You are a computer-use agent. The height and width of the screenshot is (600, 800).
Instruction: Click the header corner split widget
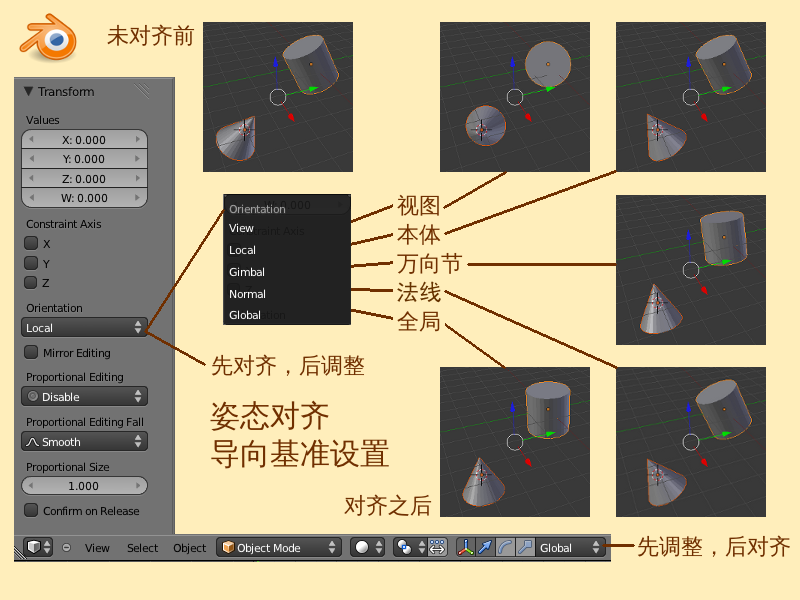19,552
